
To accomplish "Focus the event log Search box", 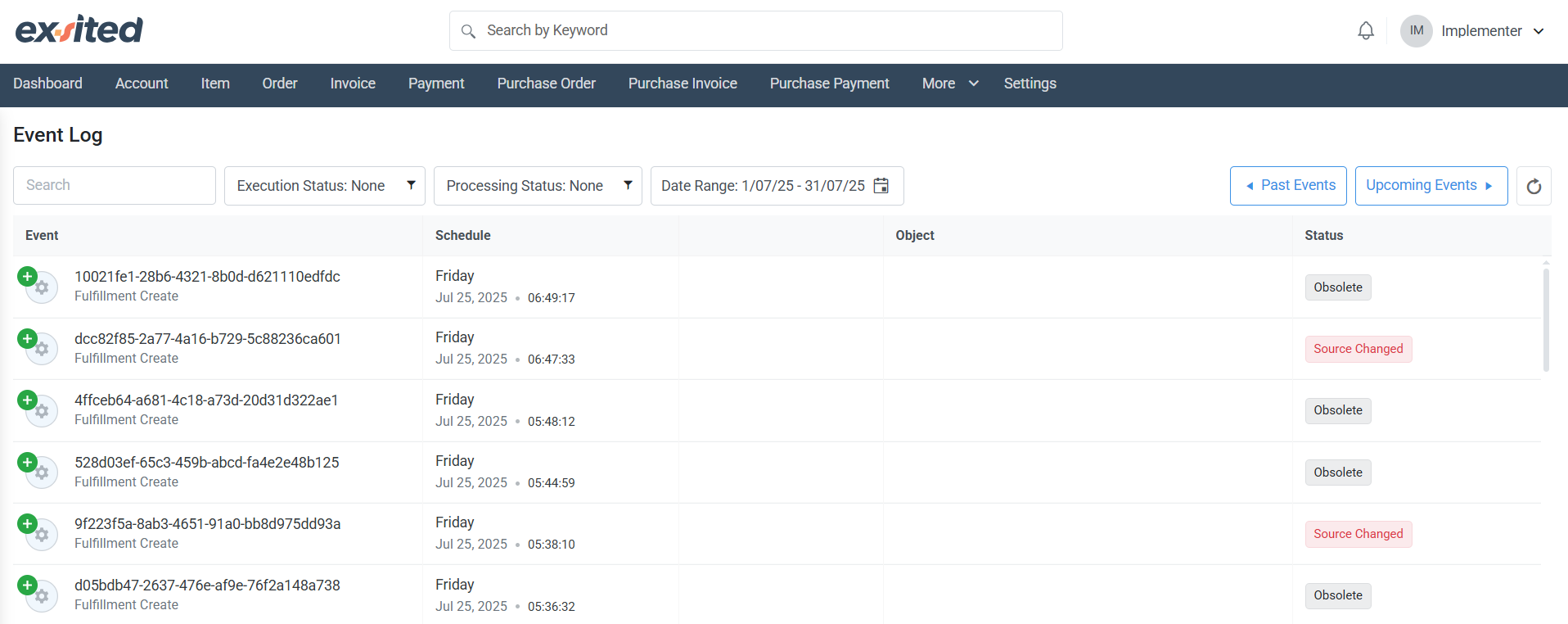I will (115, 186).
